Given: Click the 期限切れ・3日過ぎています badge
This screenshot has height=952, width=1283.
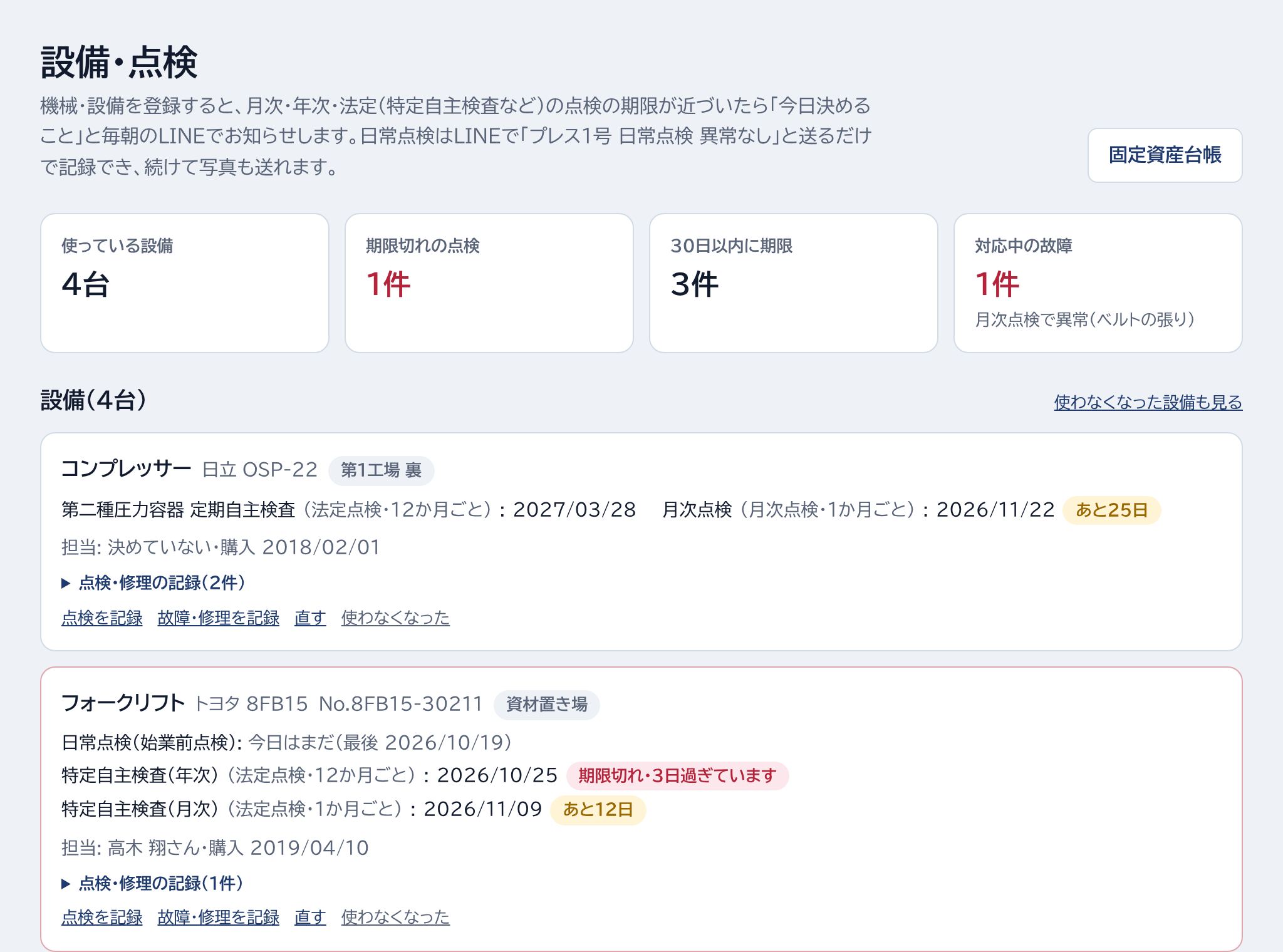Looking at the screenshot, I should pos(677,776).
